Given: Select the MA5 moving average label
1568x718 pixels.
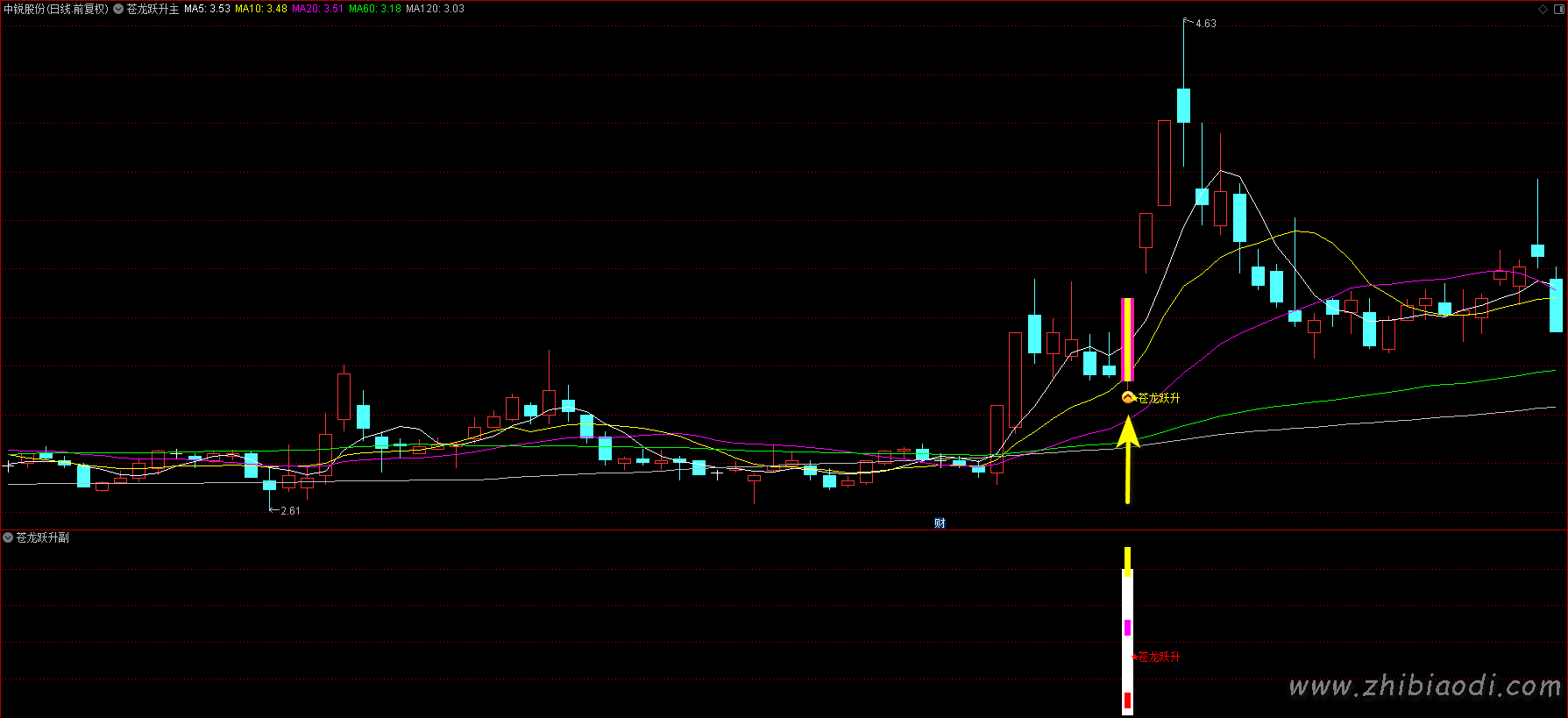Looking at the screenshot, I should click(207, 9).
